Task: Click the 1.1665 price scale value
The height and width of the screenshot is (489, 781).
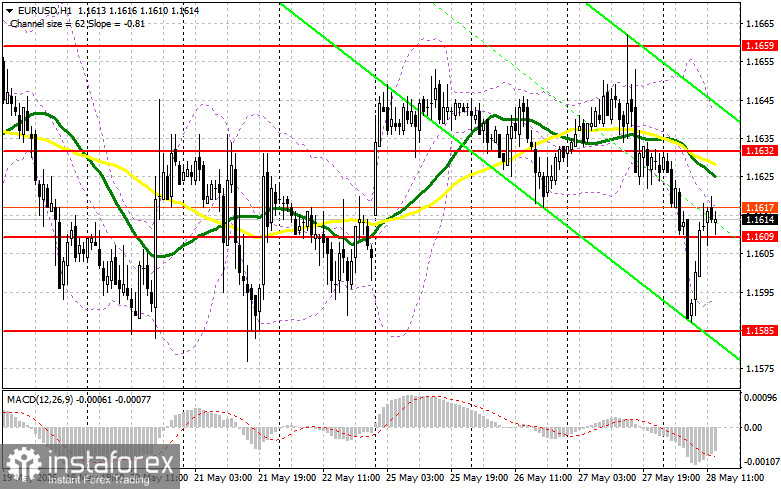Action: [760, 23]
